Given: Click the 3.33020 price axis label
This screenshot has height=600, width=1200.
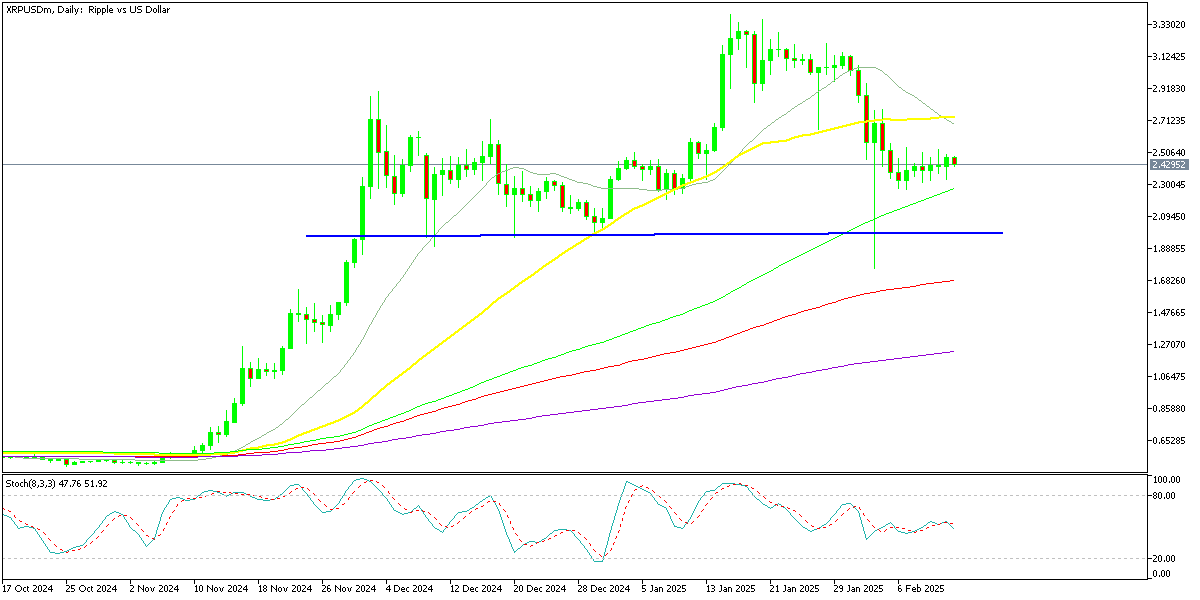Looking at the screenshot, I should tap(1169, 24).
